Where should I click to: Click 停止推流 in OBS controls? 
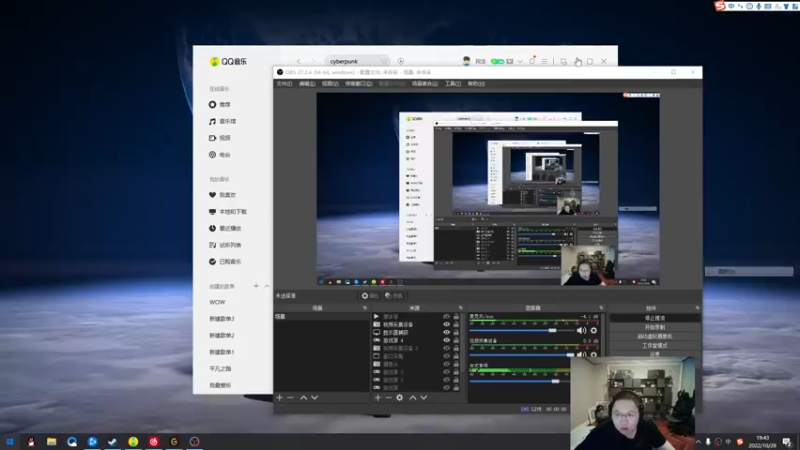tap(655, 318)
